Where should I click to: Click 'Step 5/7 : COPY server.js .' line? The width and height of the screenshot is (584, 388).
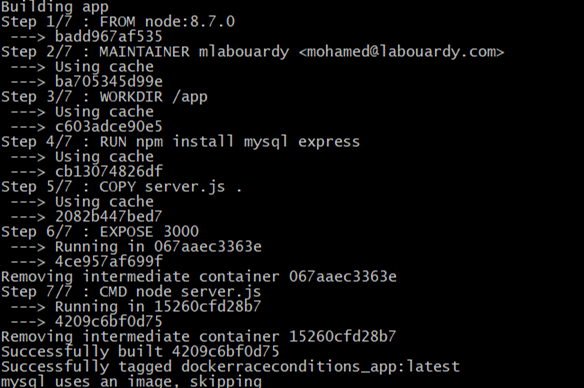122,187
